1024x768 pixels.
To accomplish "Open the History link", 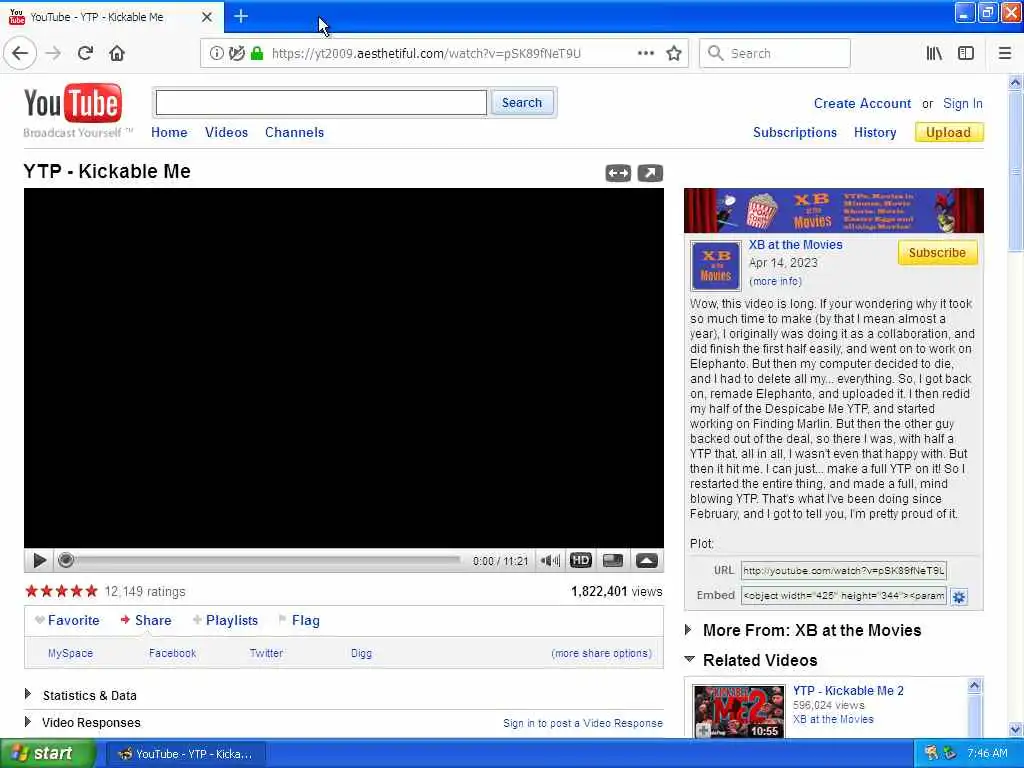I will point(875,133).
